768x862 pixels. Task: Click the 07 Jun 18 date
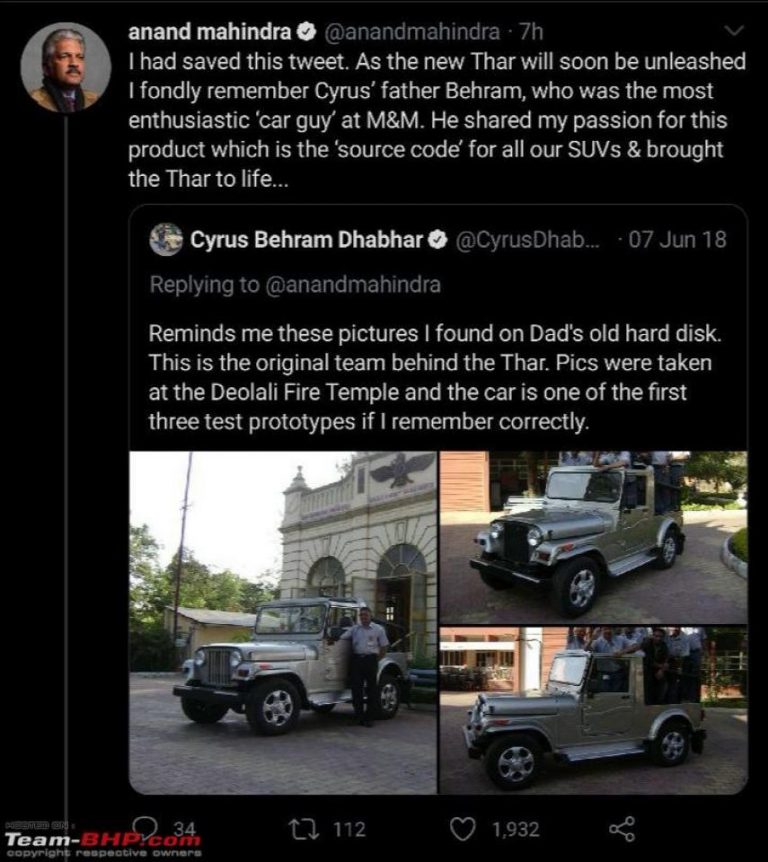[x=677, y=240]
